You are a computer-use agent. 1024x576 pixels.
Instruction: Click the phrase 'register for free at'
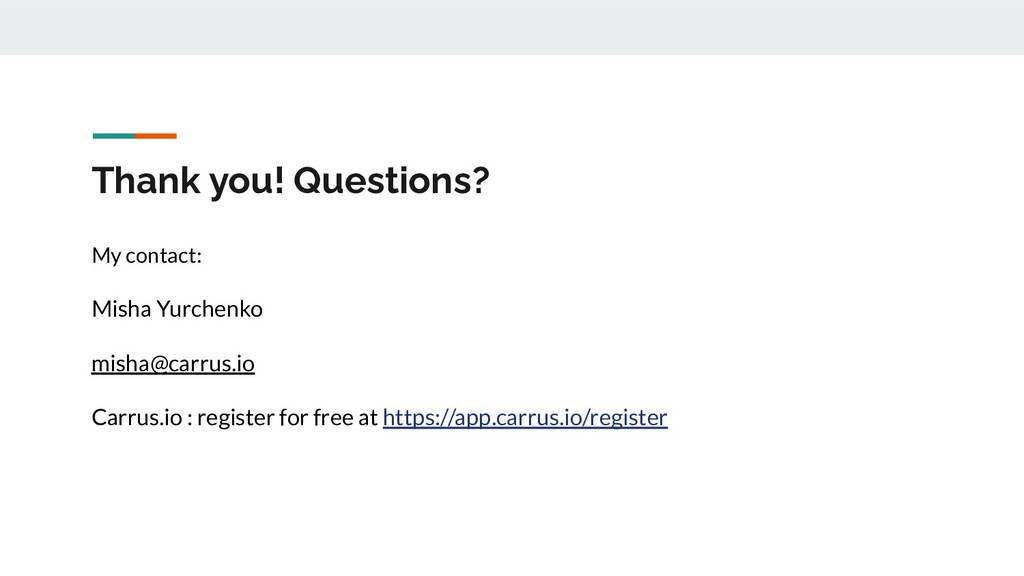click(x=287, y=417)
